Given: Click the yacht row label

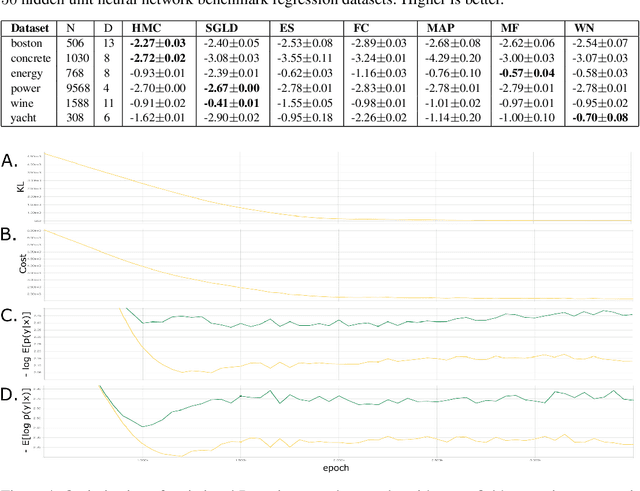Looking at the screenshot, I should click(x=25, y=118).
